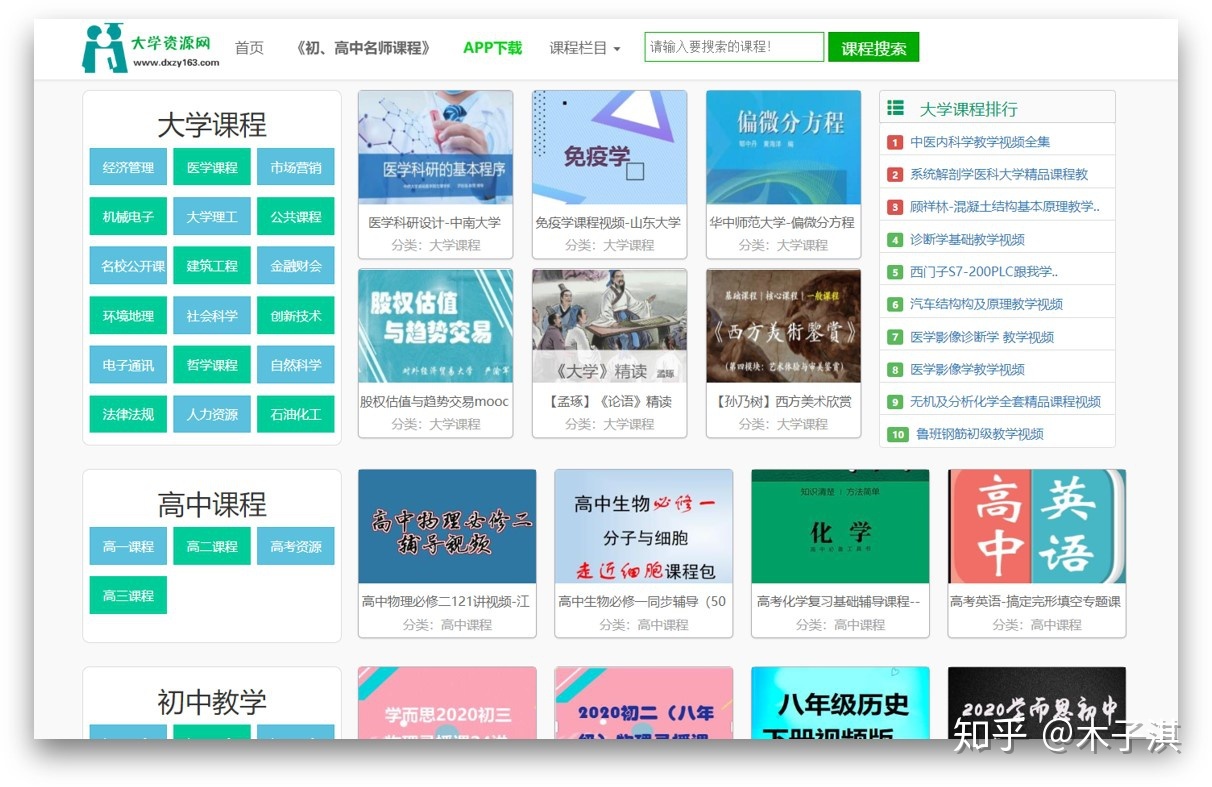Click the green rank 10 badge
Viewport: 1212px width, 787px height.
(897, 434)
